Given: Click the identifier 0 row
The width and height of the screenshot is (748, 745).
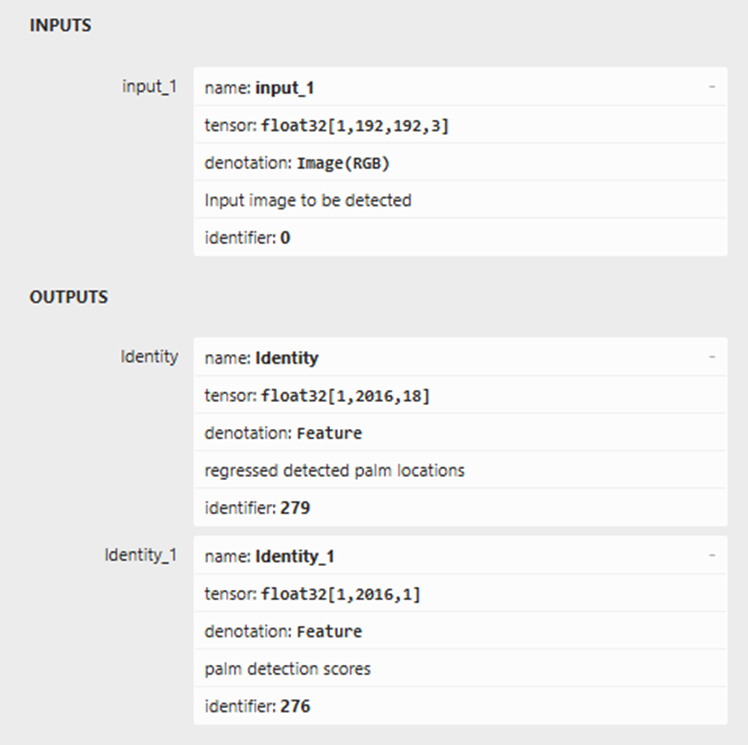Looking at the screenshot, I should (460, 237).
